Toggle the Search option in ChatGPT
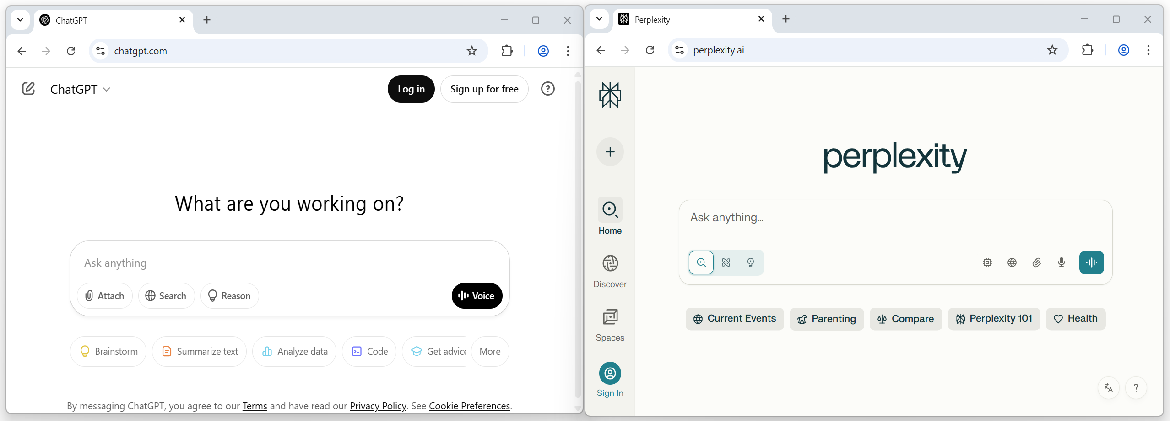This screenshot has width=1170, height=421. point(166,296)
